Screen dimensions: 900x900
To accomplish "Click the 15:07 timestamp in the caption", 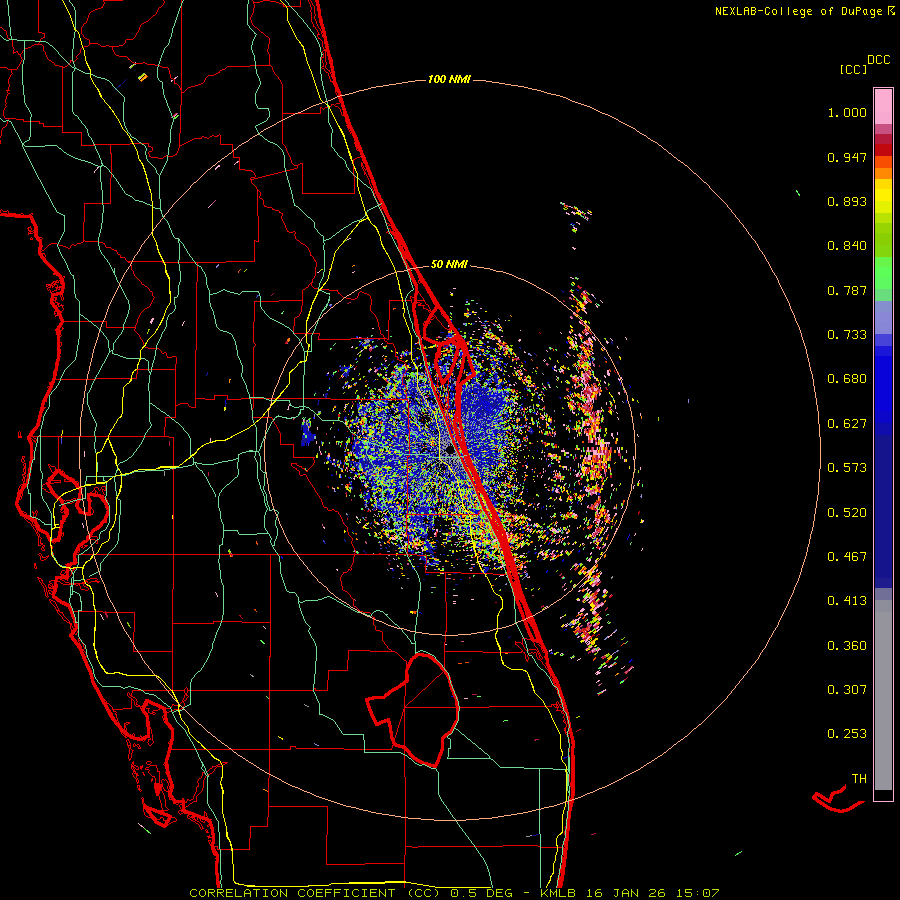I will click(697, 893).
